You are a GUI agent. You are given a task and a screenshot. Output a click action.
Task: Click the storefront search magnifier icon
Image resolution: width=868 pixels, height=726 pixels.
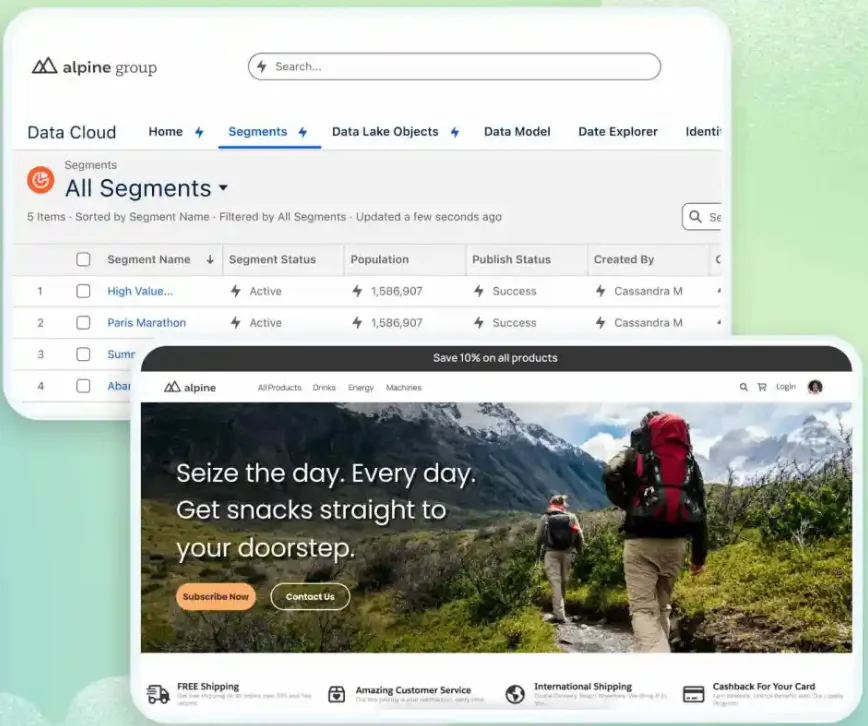pos(743,387)
